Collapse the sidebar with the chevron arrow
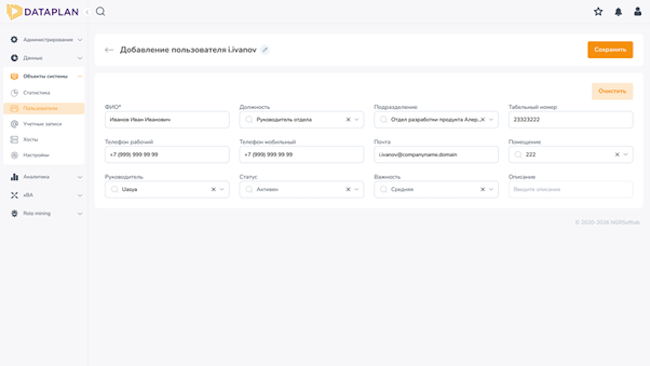650x366 pixels. pos(87,12)
